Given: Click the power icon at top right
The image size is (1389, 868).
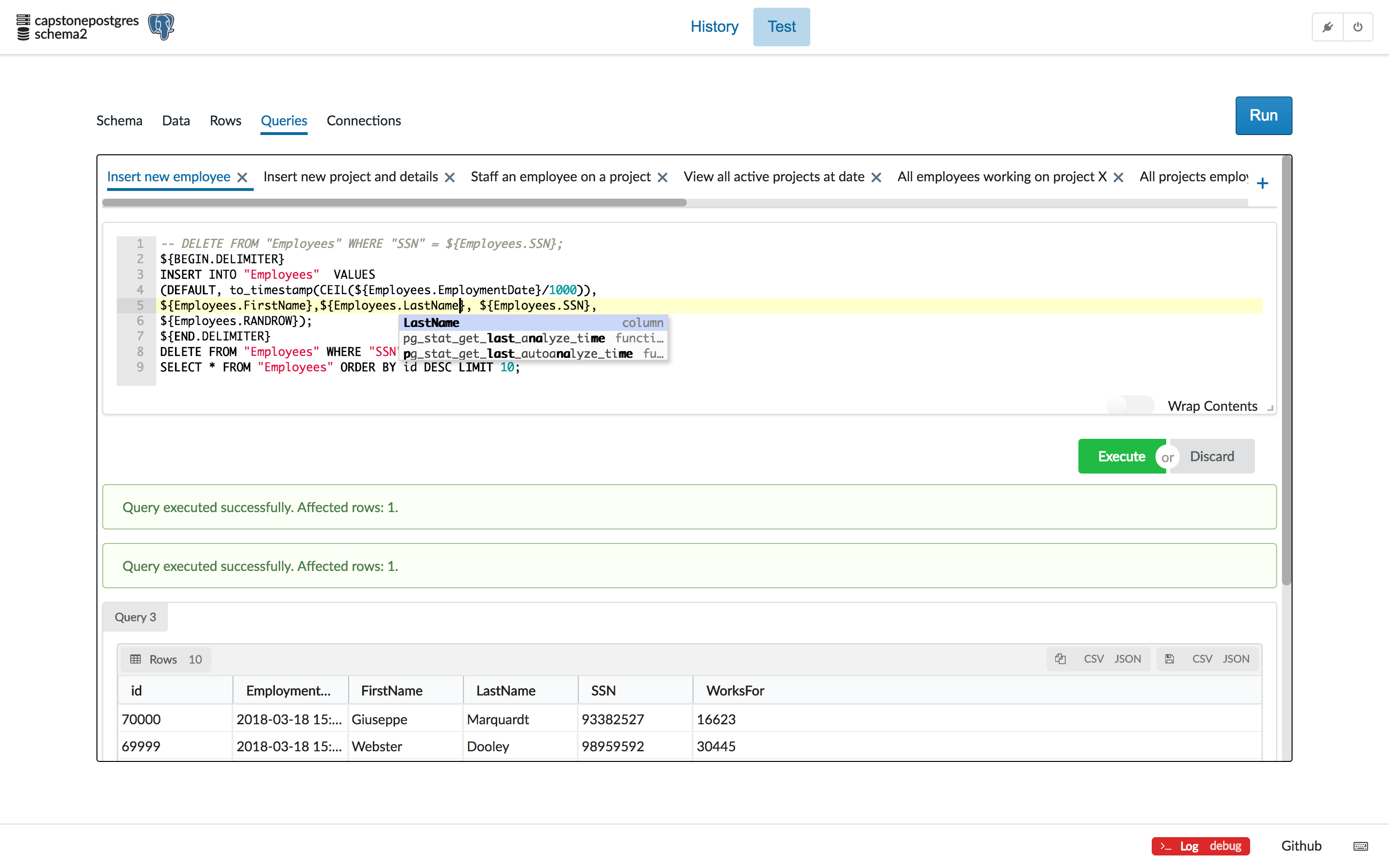Looking at the screenshot, I should pos(1358,27).
